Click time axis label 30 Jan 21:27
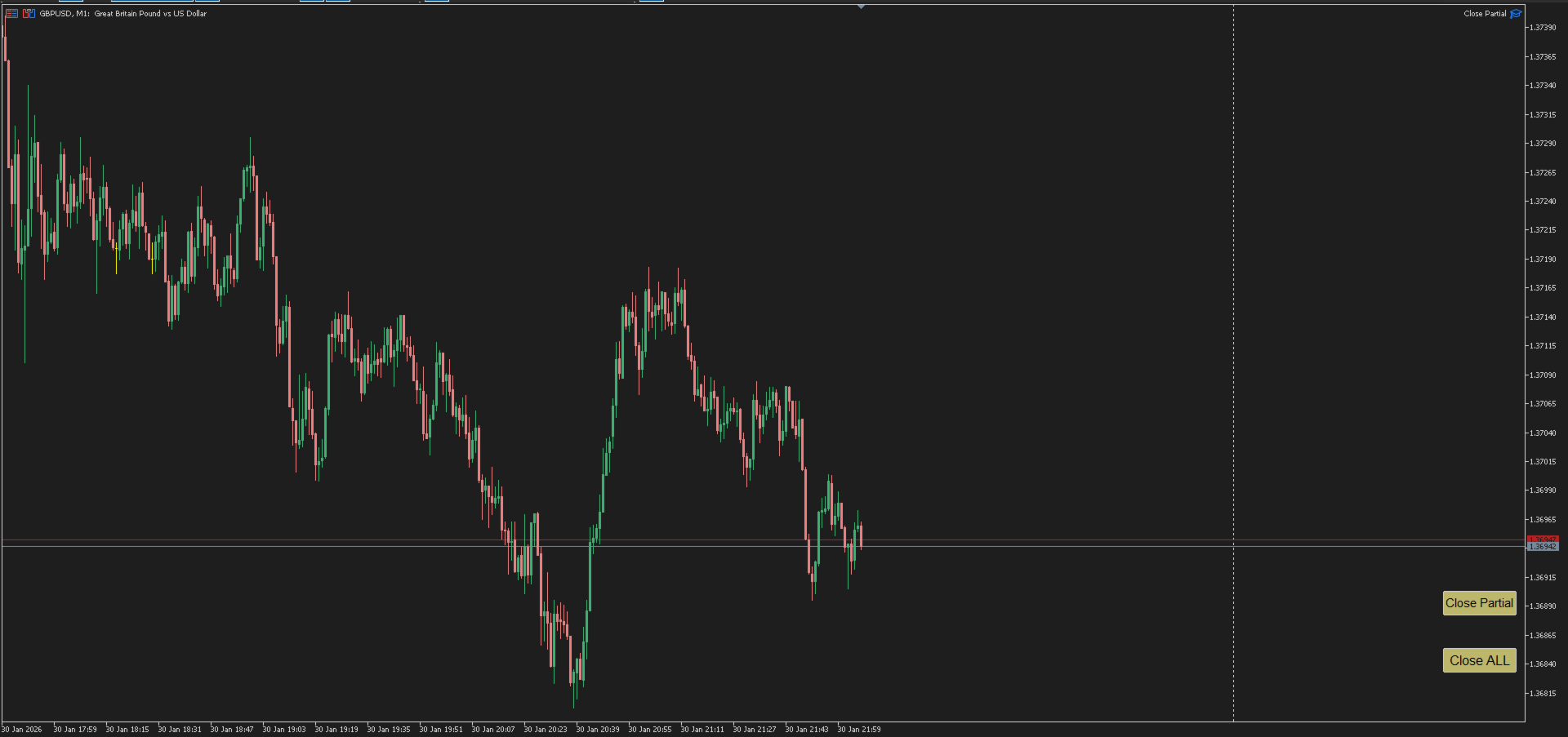Screen dimensions: 1568x737 click(x=755, y=730)
